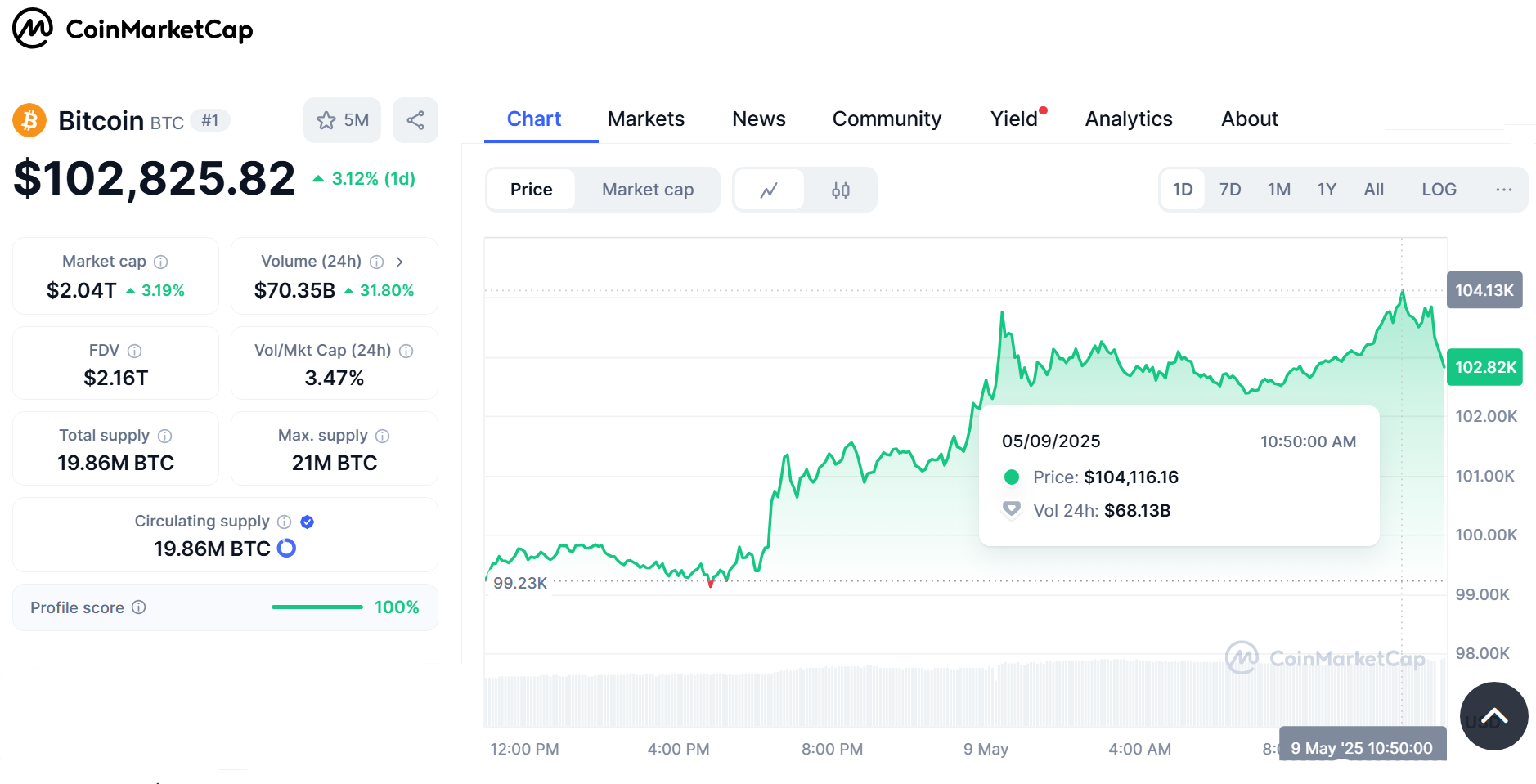Screen dimensions: 1536x784
Task: Open the Community tab
Action: pyautogui.click(x=887, y=119)
